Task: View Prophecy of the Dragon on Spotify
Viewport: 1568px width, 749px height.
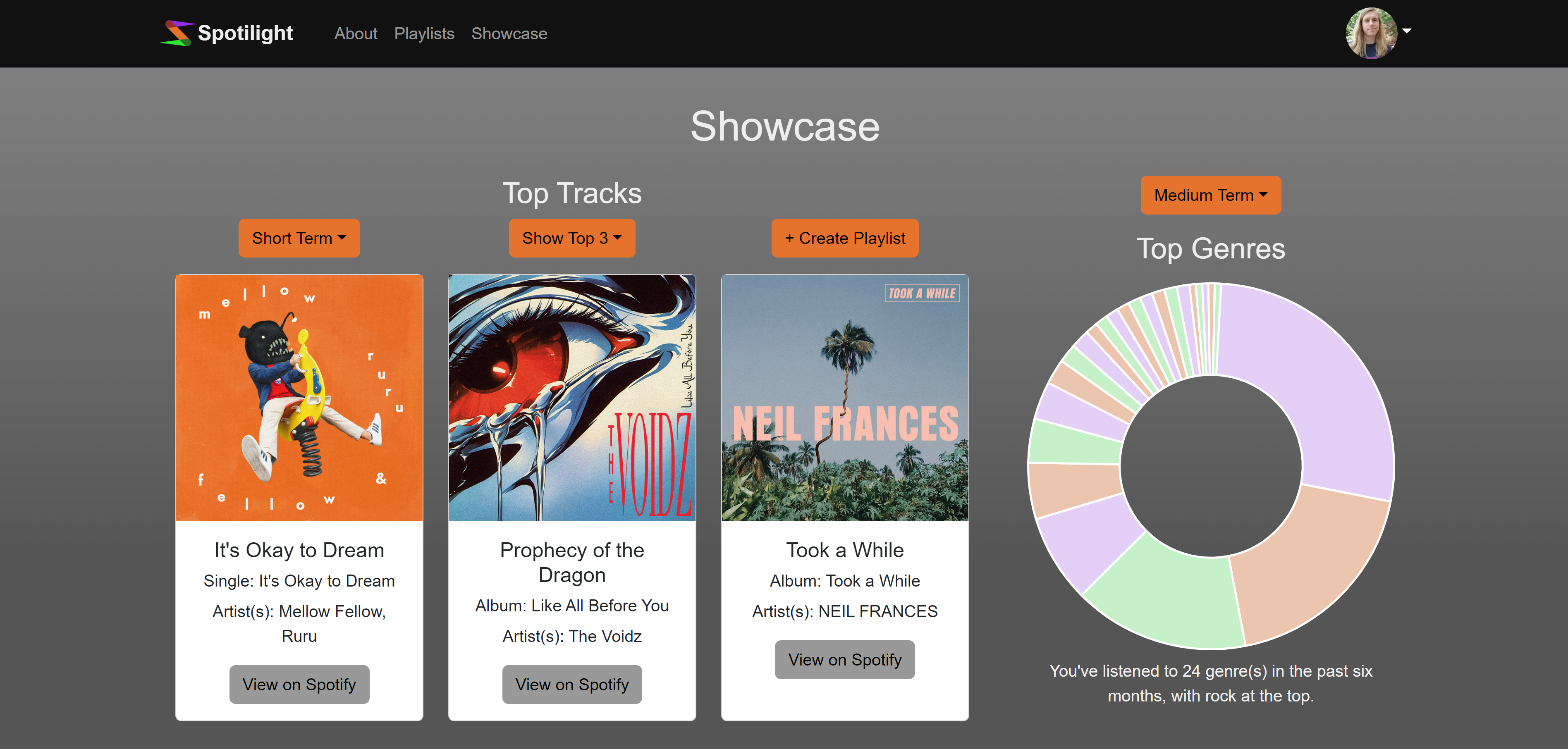Action: (571, 685)
